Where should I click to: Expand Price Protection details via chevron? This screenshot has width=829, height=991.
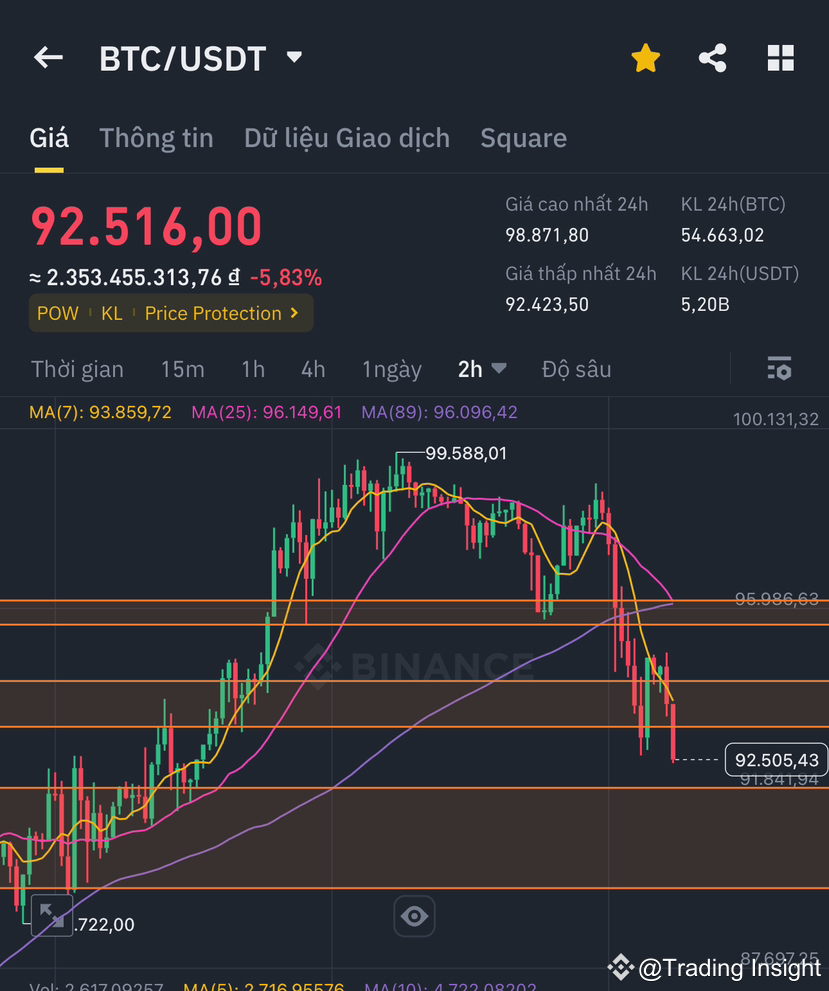tap(294, 313)
